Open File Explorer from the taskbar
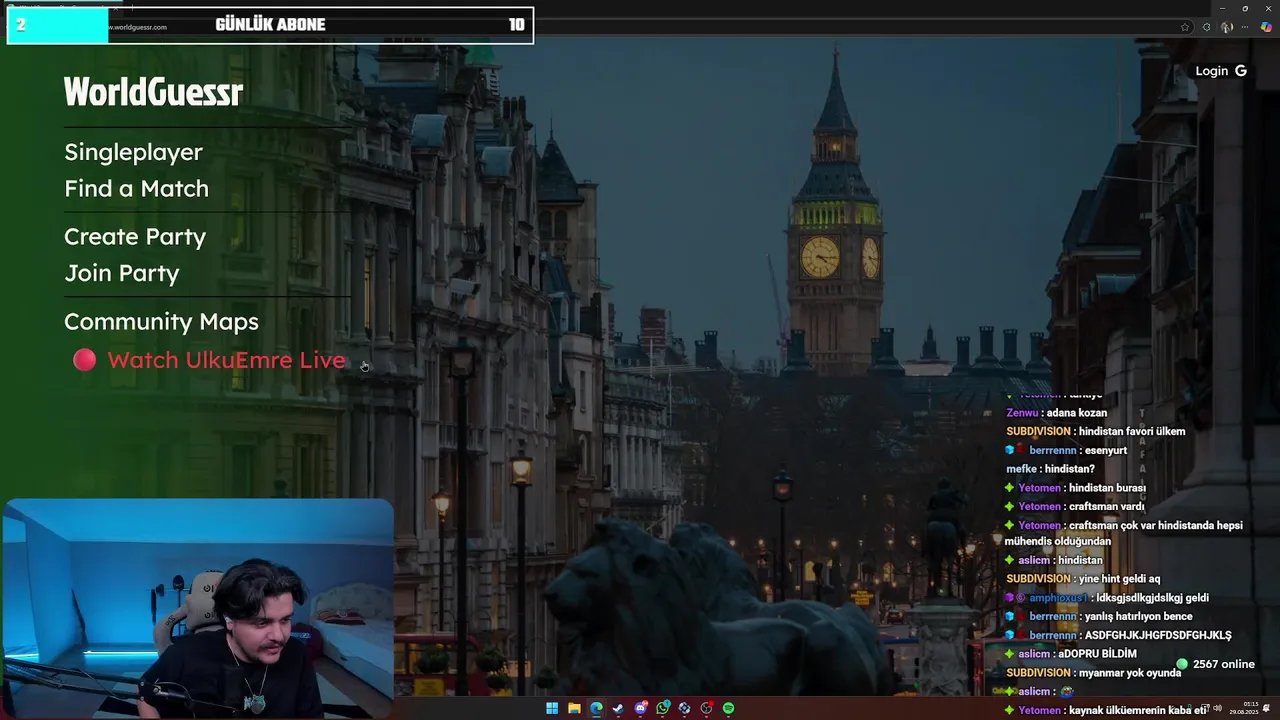Viewport: 1280px width, 720px height. (574, 708)
